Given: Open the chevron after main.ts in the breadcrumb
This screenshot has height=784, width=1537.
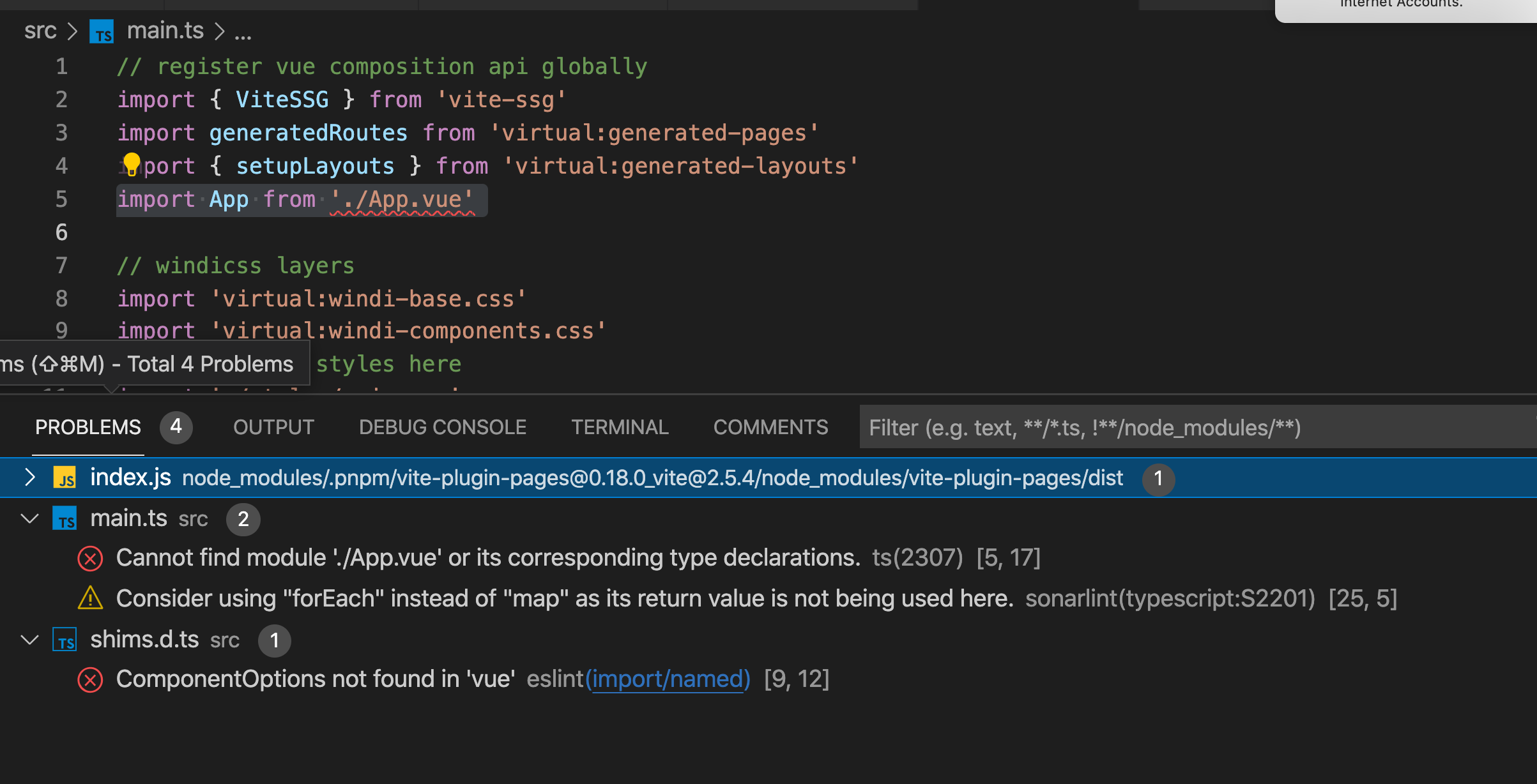Looking at the screenshot, I should (220, 31).
